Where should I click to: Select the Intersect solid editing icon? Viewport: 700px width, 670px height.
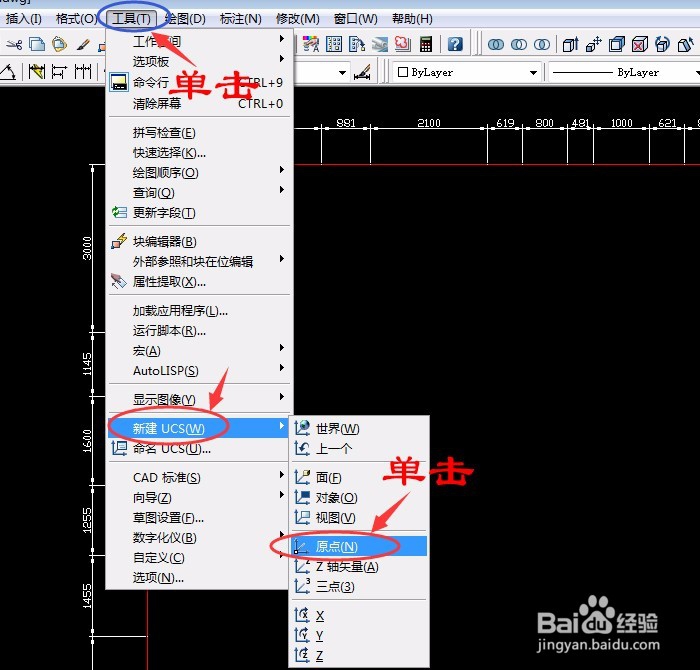point(542,45)
